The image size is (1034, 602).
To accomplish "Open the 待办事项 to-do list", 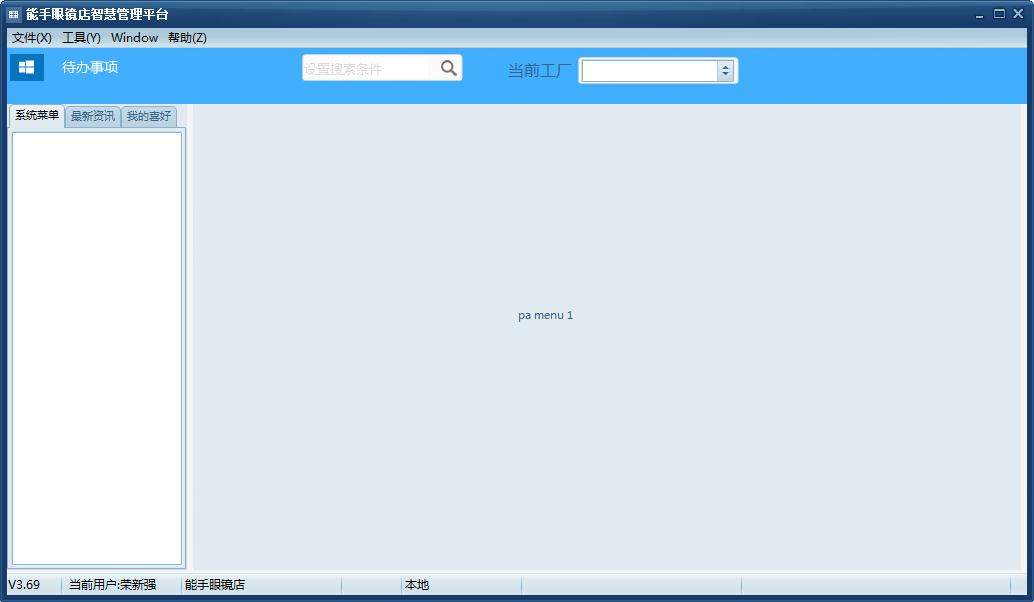I will tap(90, 68).
